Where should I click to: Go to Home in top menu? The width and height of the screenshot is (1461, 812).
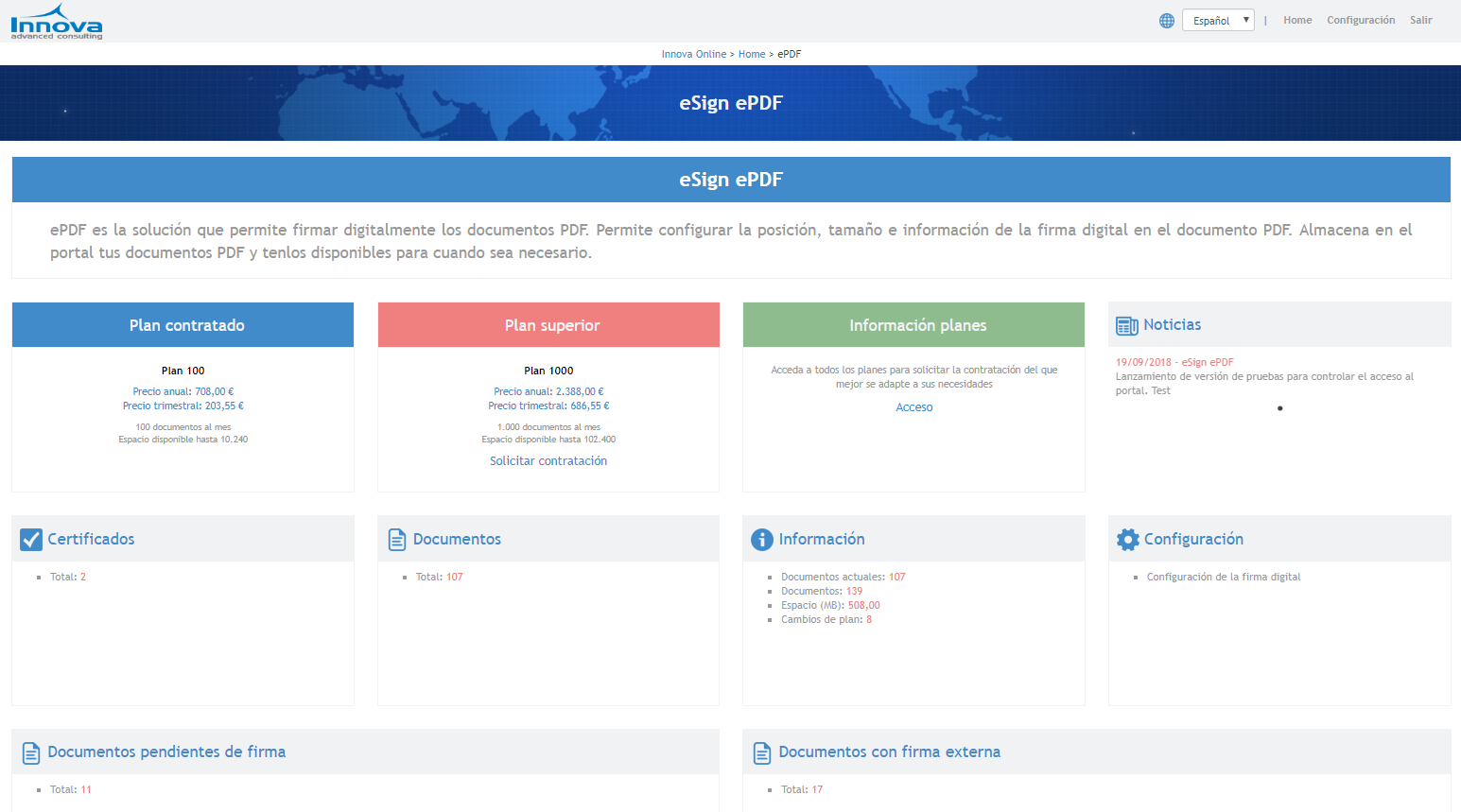[x=1297, y=20]
